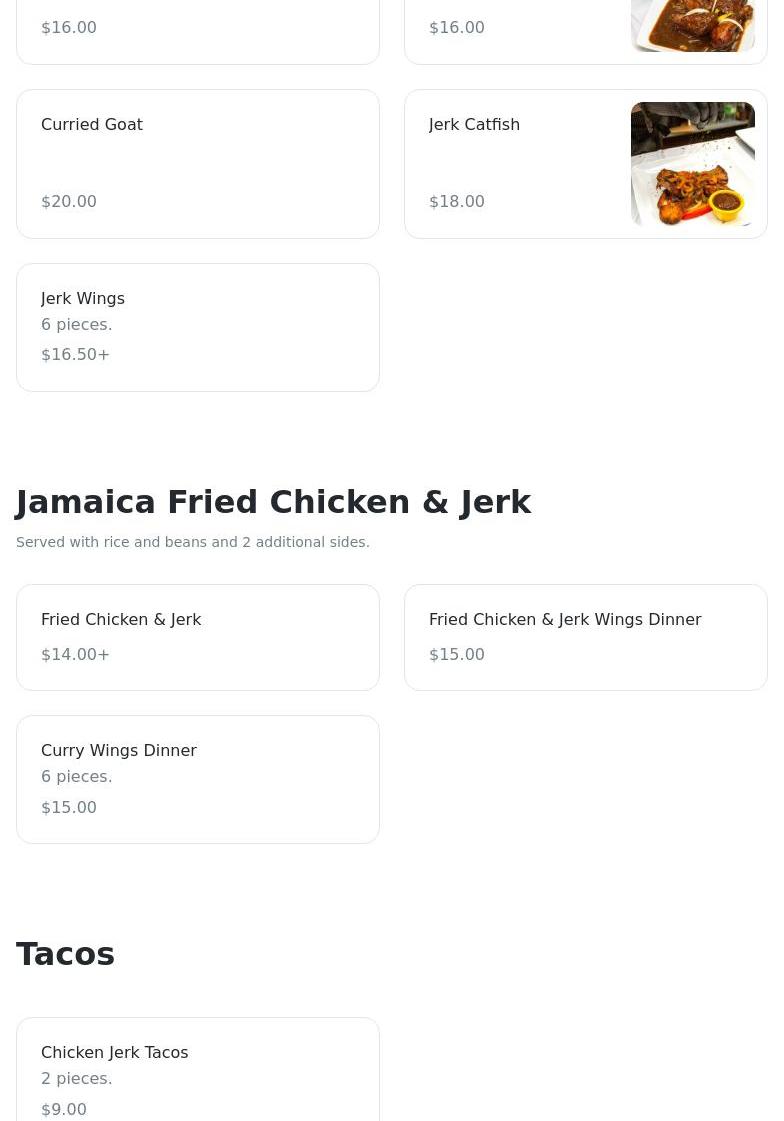Click the Tacos section heading
Screen dimensions: 784x1121
tap(66, 954)
